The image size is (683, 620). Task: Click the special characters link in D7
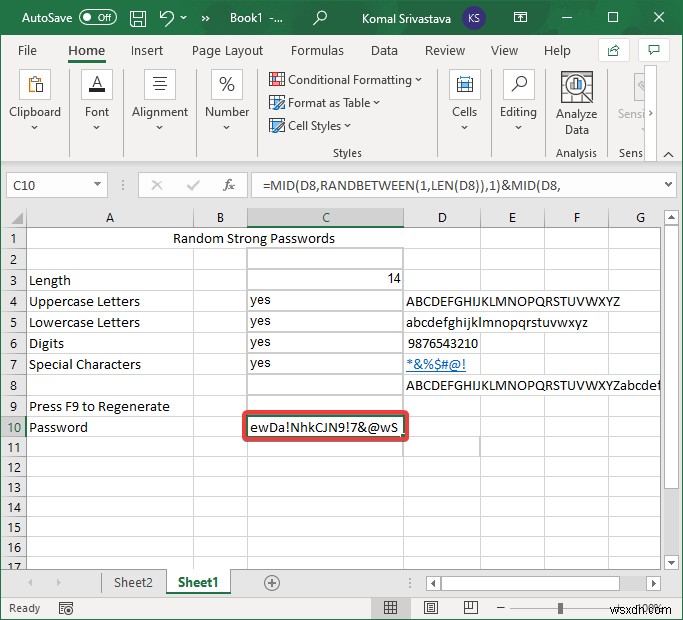pyautogui.click(x=435, y=364)
